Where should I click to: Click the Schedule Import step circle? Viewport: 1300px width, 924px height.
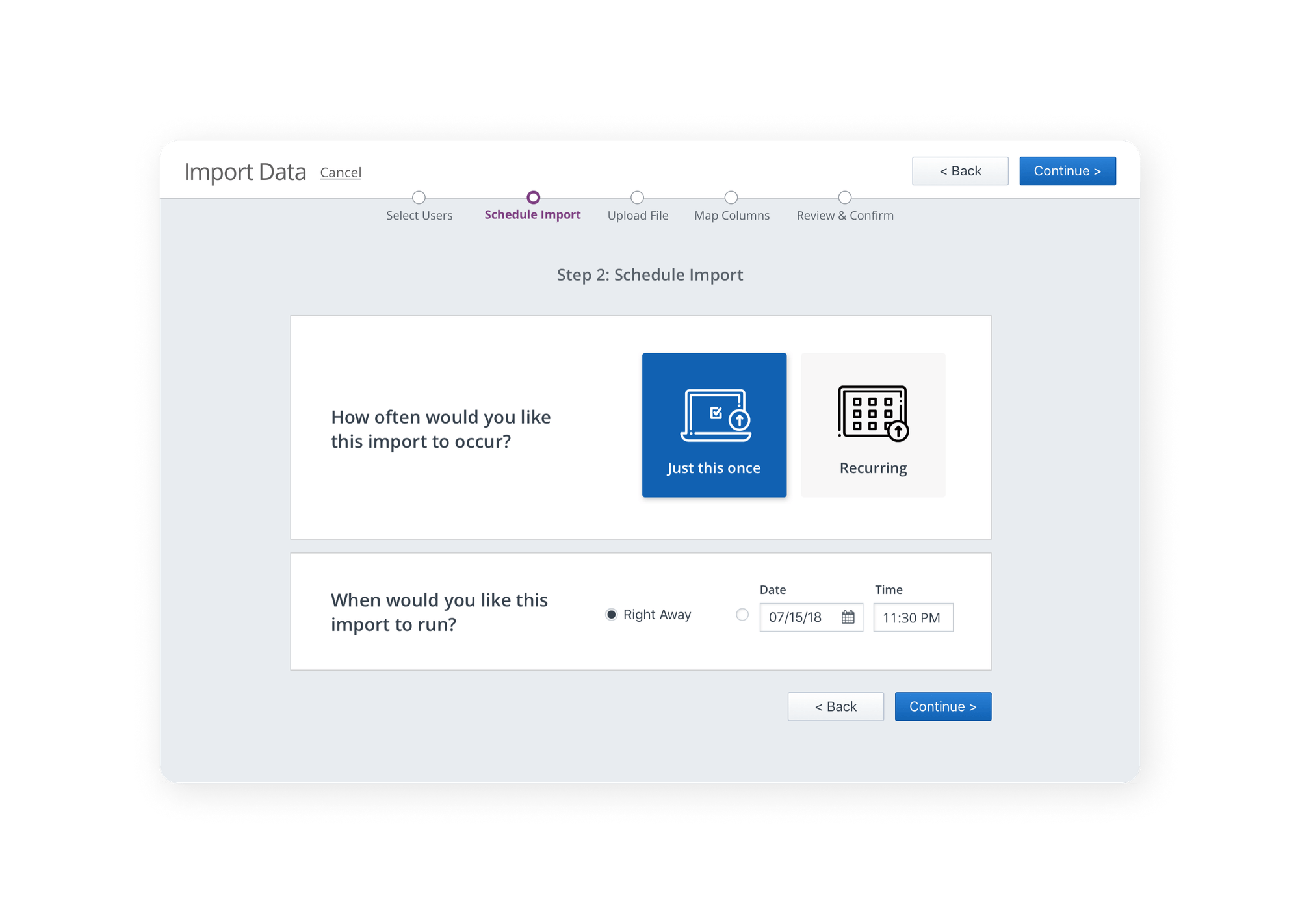(x=533, y=198)
